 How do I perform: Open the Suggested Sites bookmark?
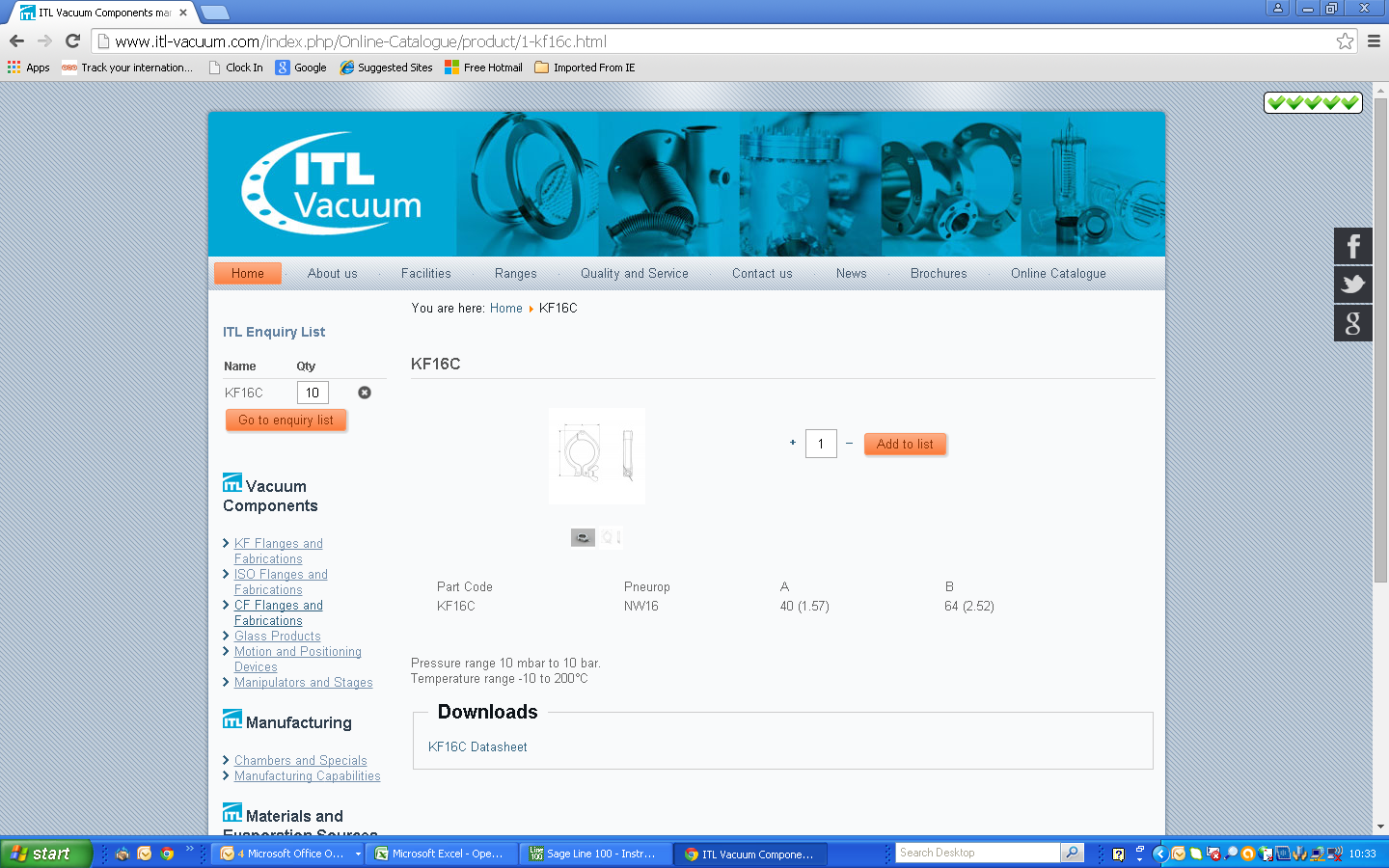[x=386, y=68]
